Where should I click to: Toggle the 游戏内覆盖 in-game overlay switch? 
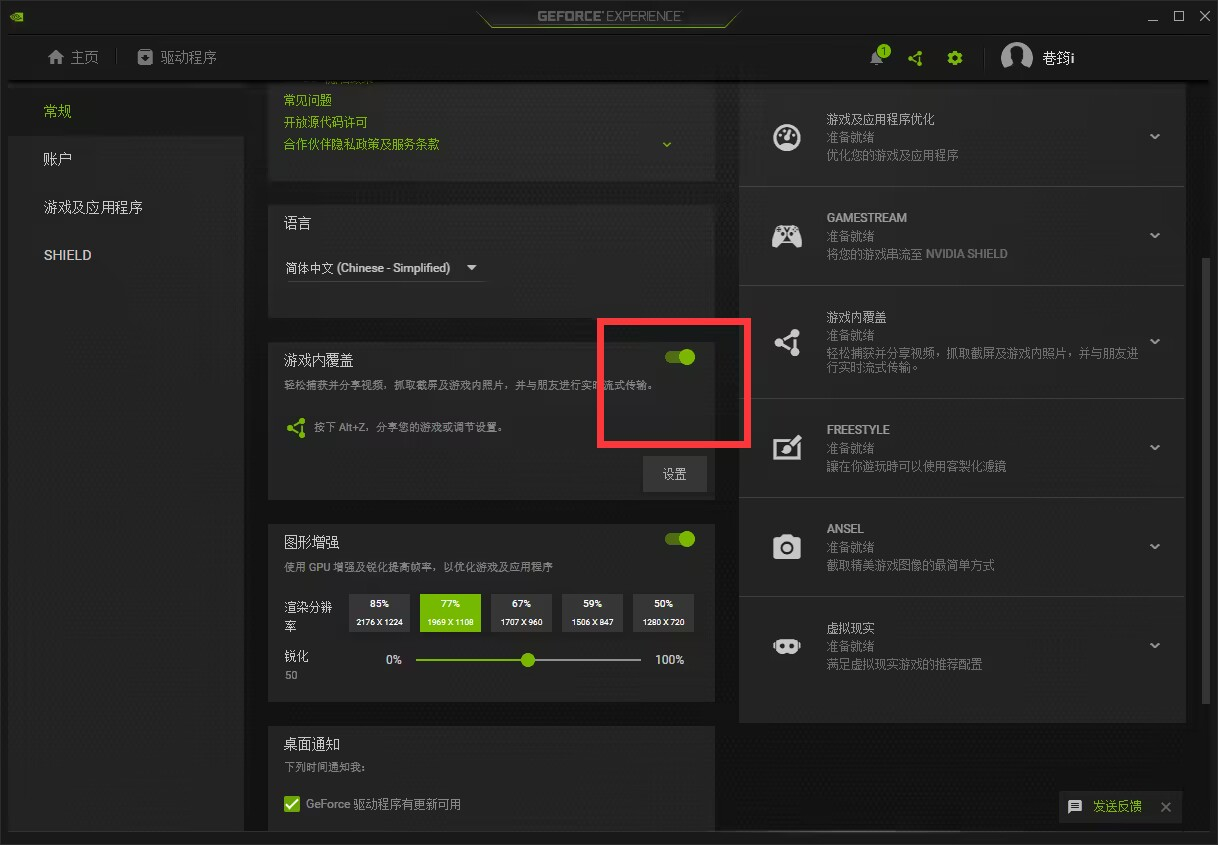pyautogui.click(x=680, y=357)
